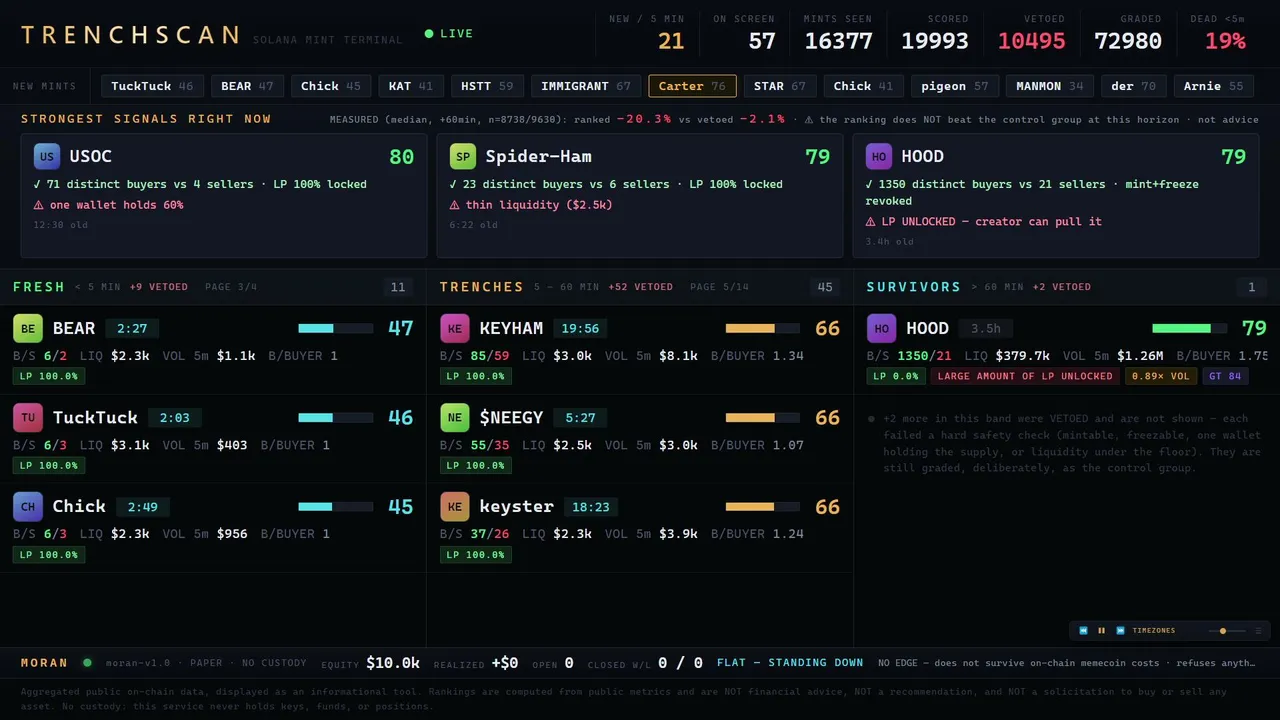Click PAGE 5/14 in the Trenches header
Image resolution: width=1280 pixels, height=720 pixels.
719,287
